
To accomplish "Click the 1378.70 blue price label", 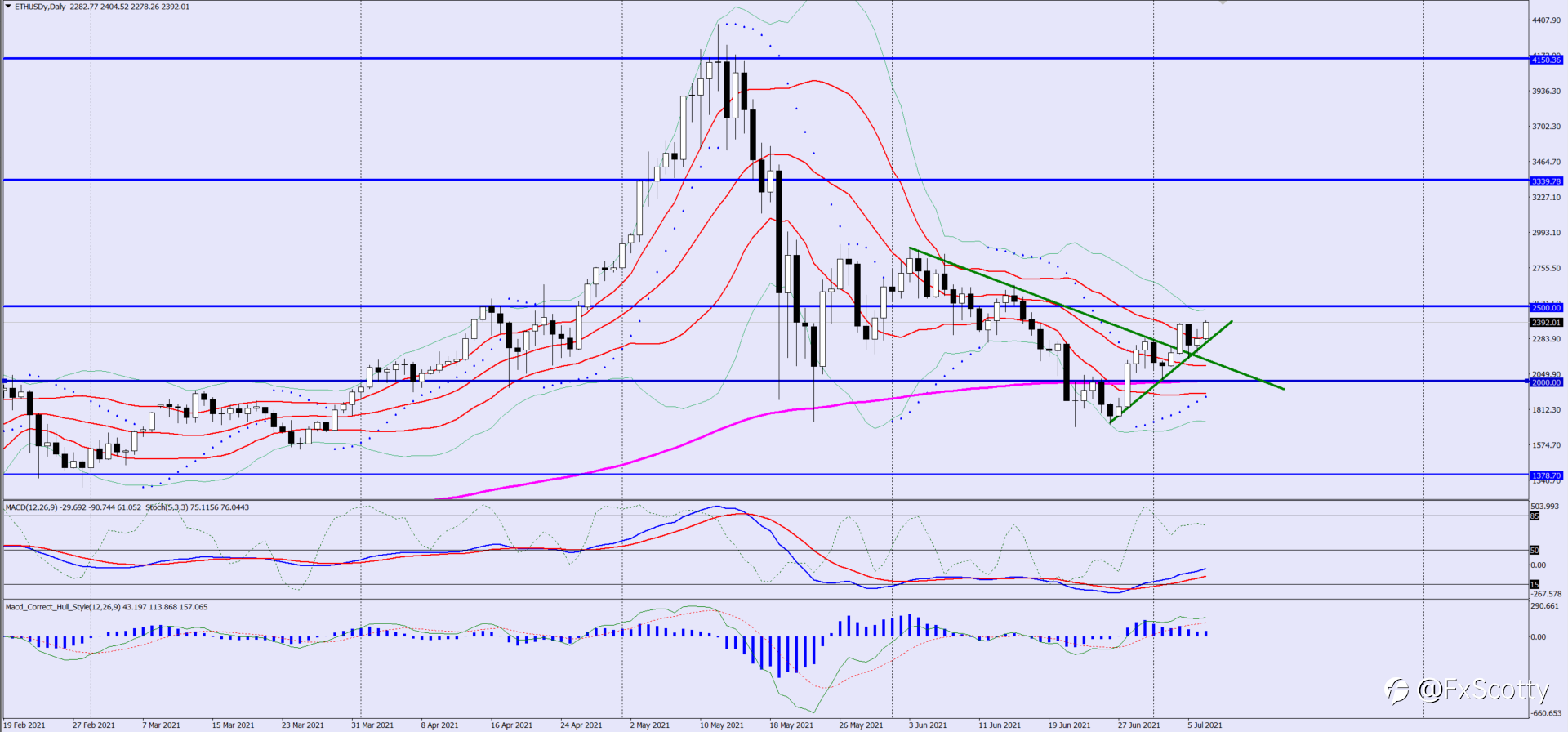I will coord(1546,475).
